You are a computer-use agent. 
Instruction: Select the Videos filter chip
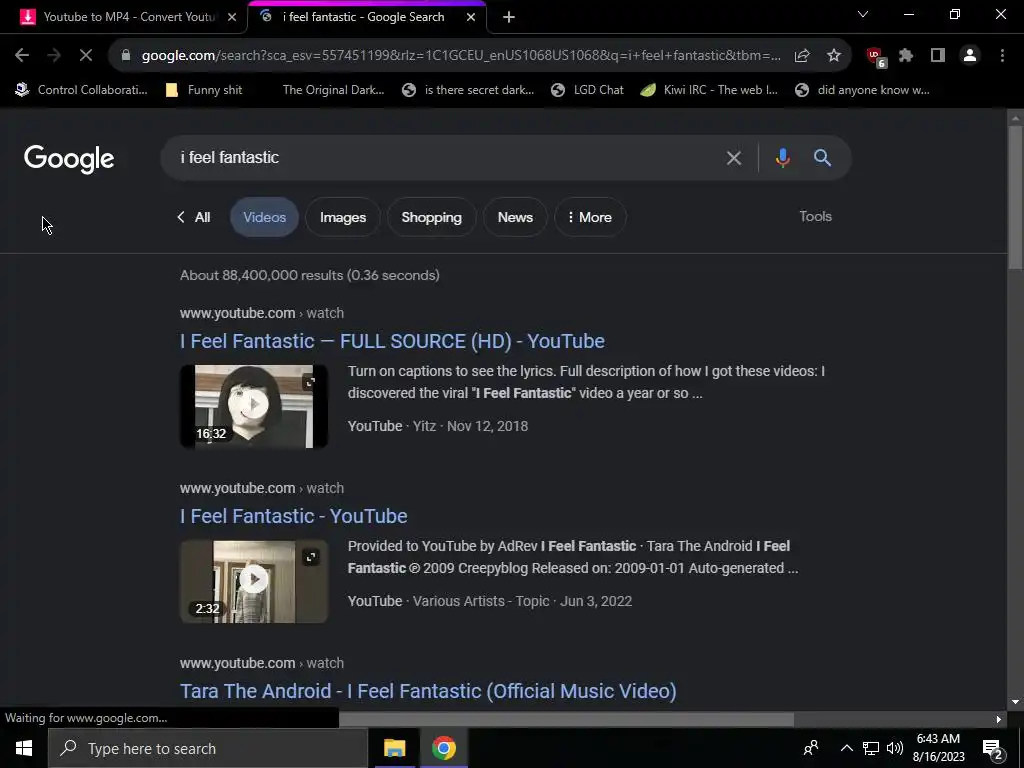click(264, 217)
